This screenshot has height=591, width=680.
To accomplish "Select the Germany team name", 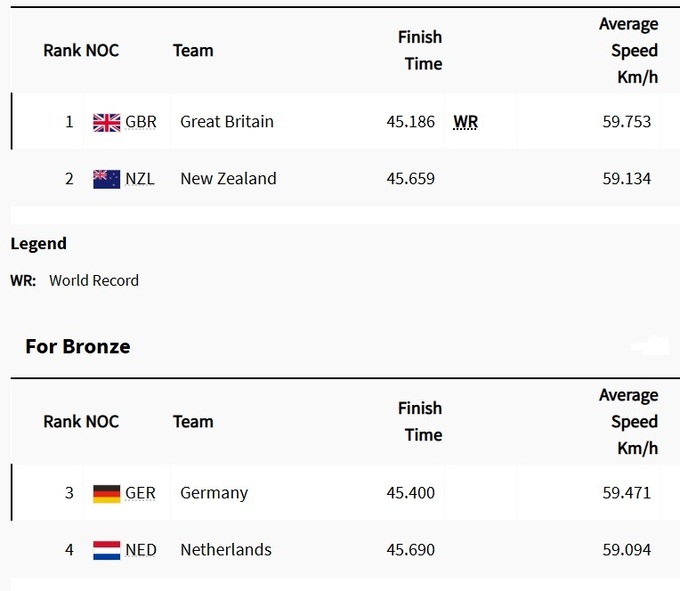I will (x=214, y=493).
